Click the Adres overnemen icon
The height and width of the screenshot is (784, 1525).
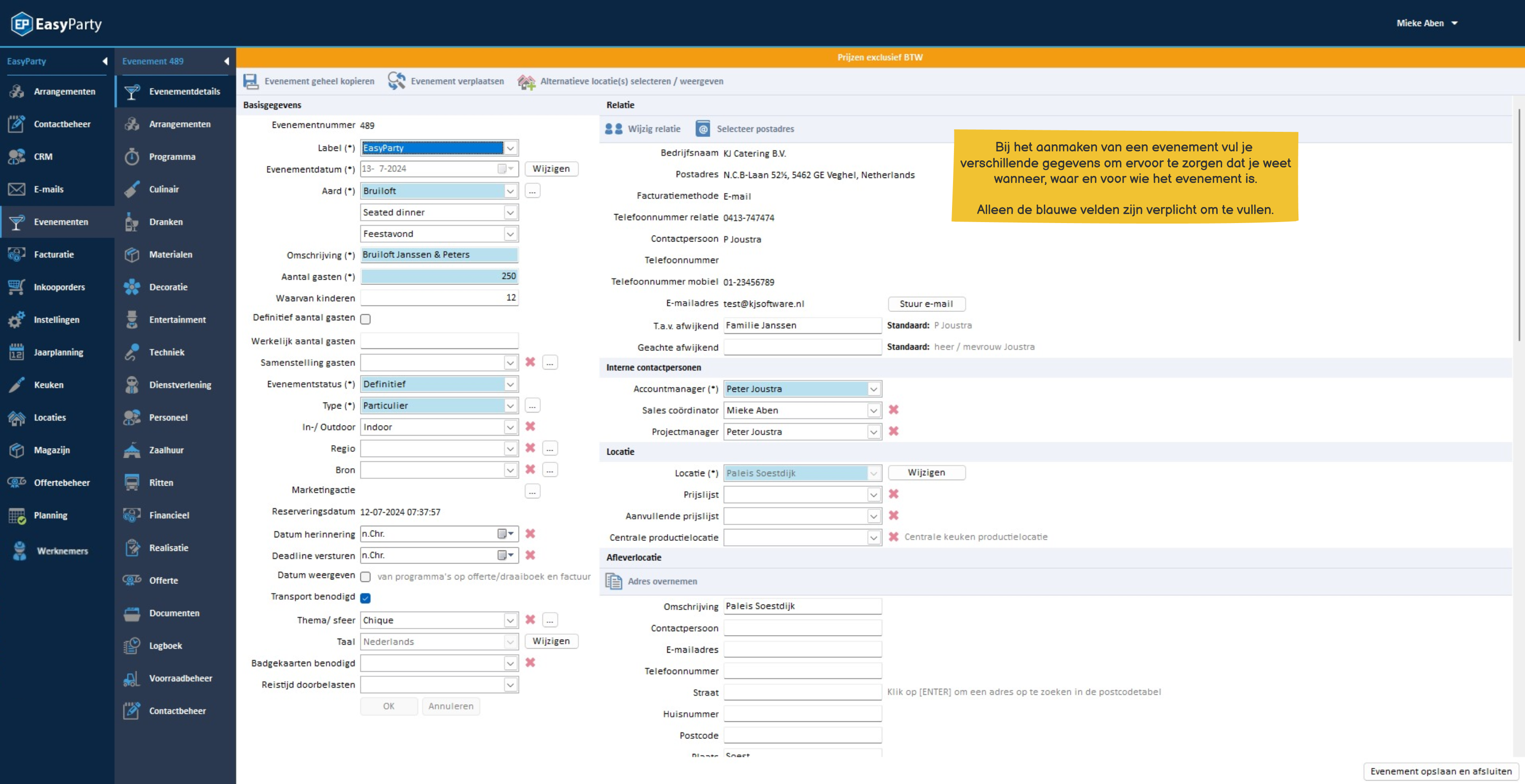tap(613, 581)
